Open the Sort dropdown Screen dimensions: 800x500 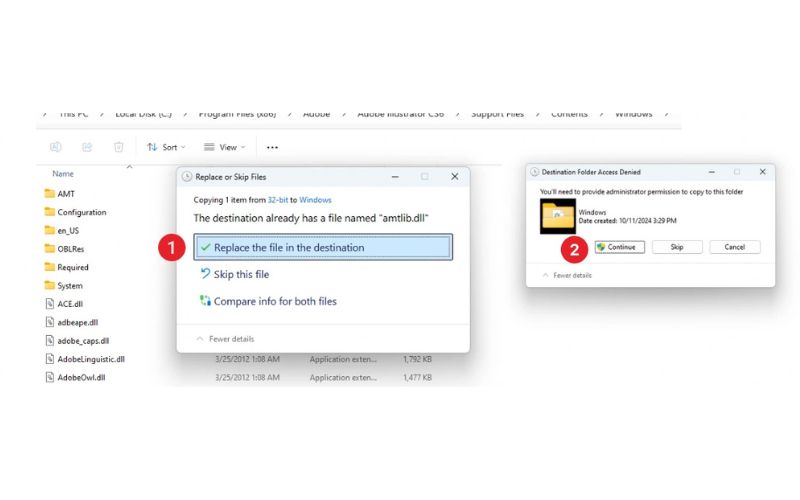166,147
